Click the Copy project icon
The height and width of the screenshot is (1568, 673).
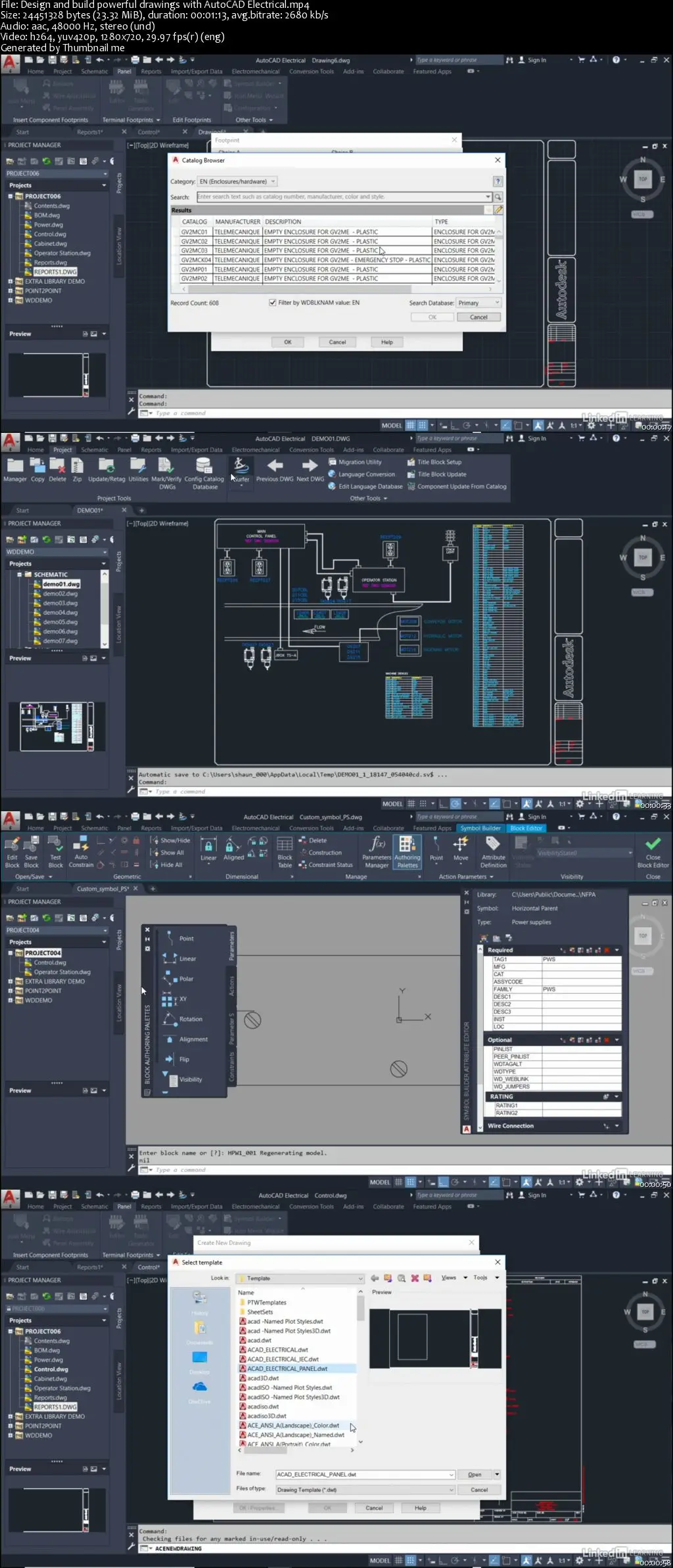pyautogui.click(x=37, y=470)
